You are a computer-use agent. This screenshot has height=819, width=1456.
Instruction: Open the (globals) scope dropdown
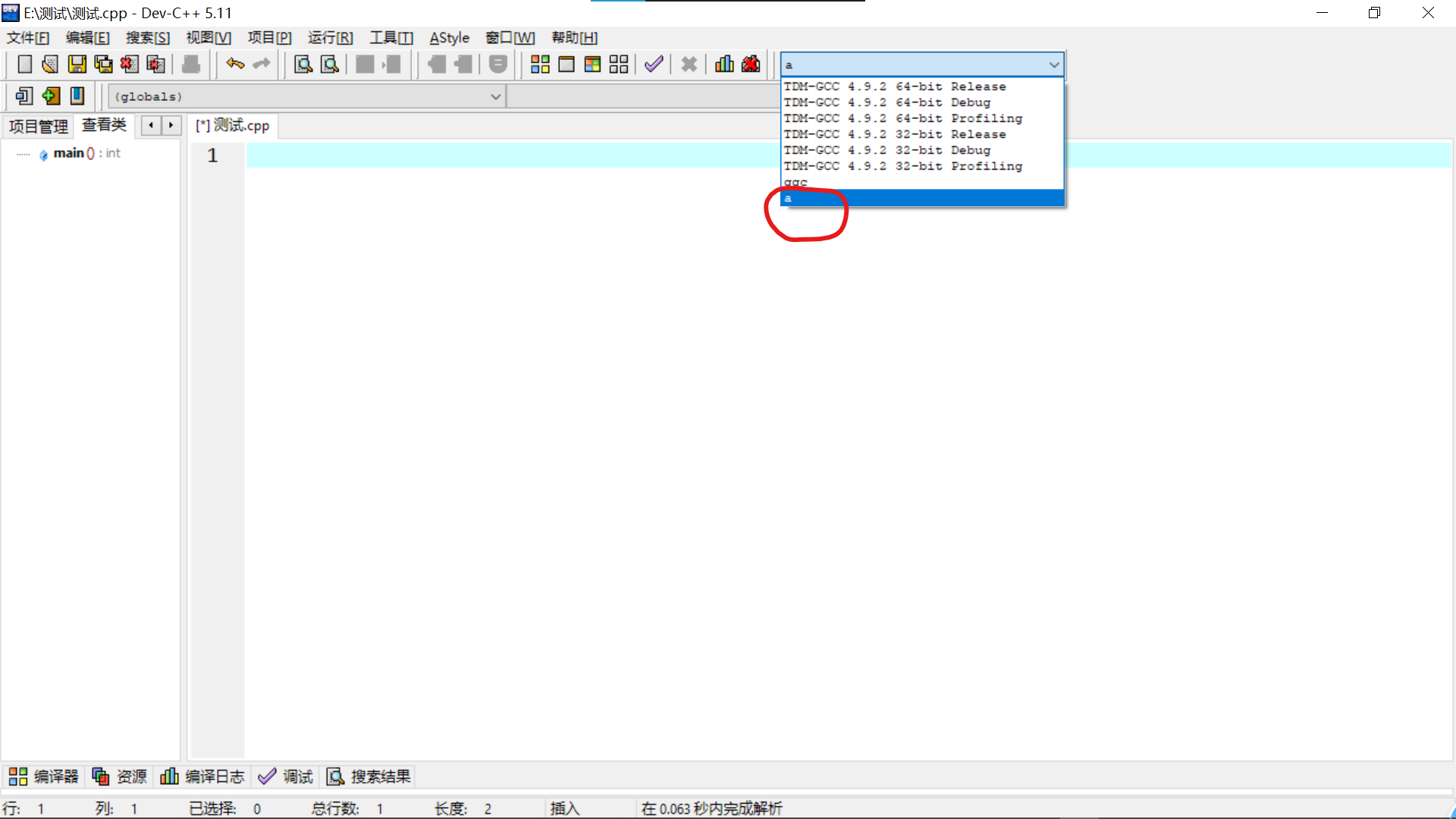(497, 96)
